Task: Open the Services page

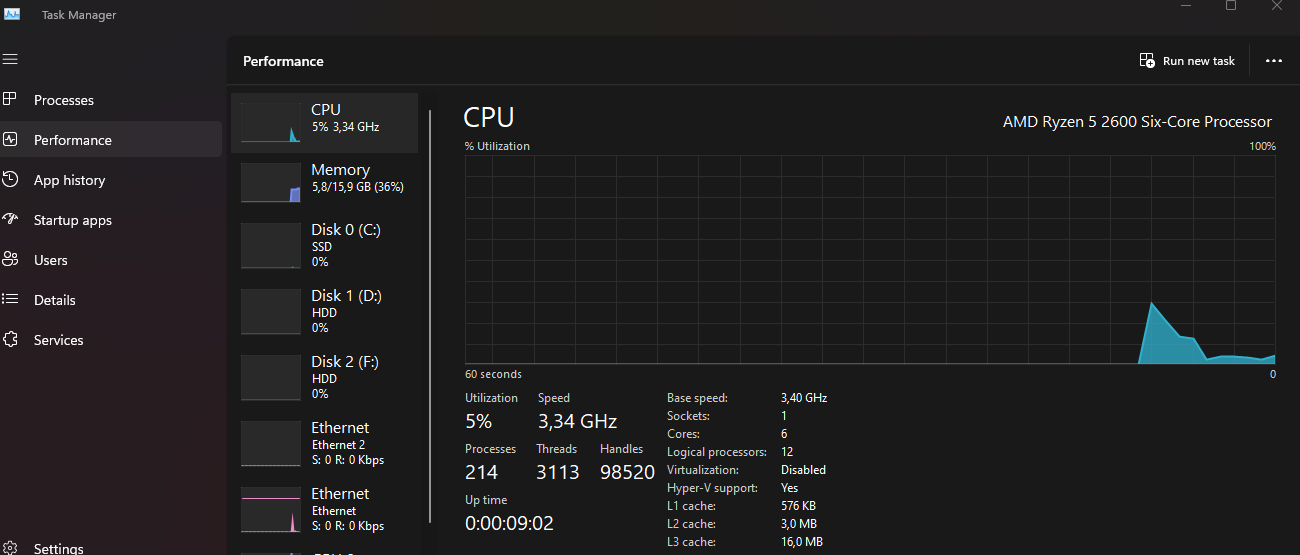Action: pos(59,340)
